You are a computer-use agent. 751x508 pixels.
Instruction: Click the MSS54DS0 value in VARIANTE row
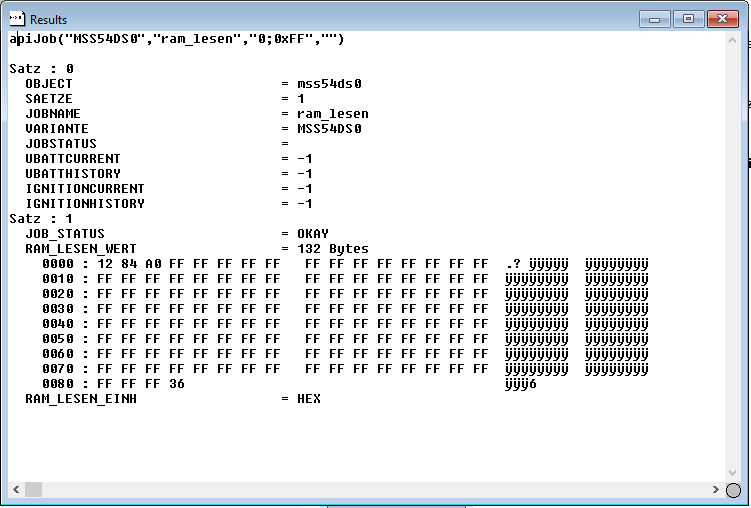(329, 129)
